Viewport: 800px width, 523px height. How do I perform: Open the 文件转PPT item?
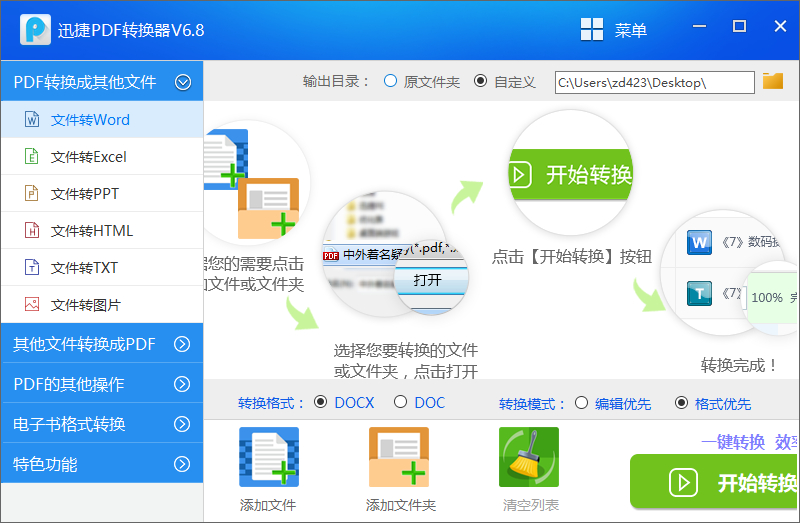85,194
